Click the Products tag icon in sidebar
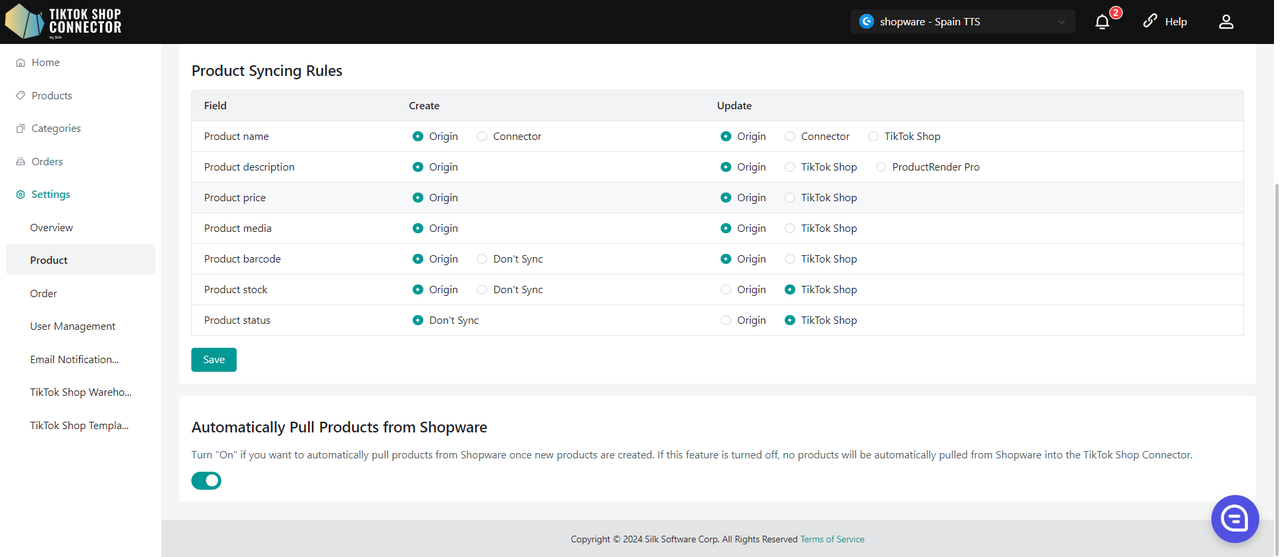The image size is (1280, 557). [21, 96]
